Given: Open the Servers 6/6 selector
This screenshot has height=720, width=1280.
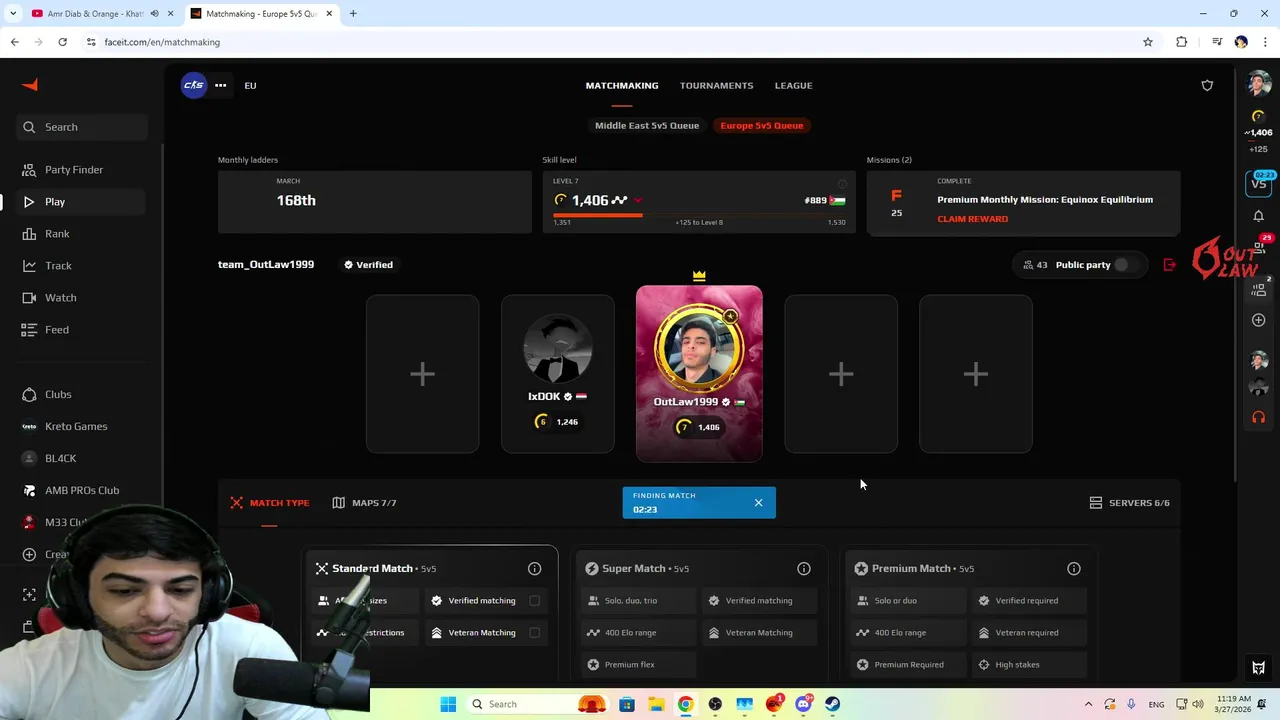Looking at the screenshot, I should tap(1129, 503).
